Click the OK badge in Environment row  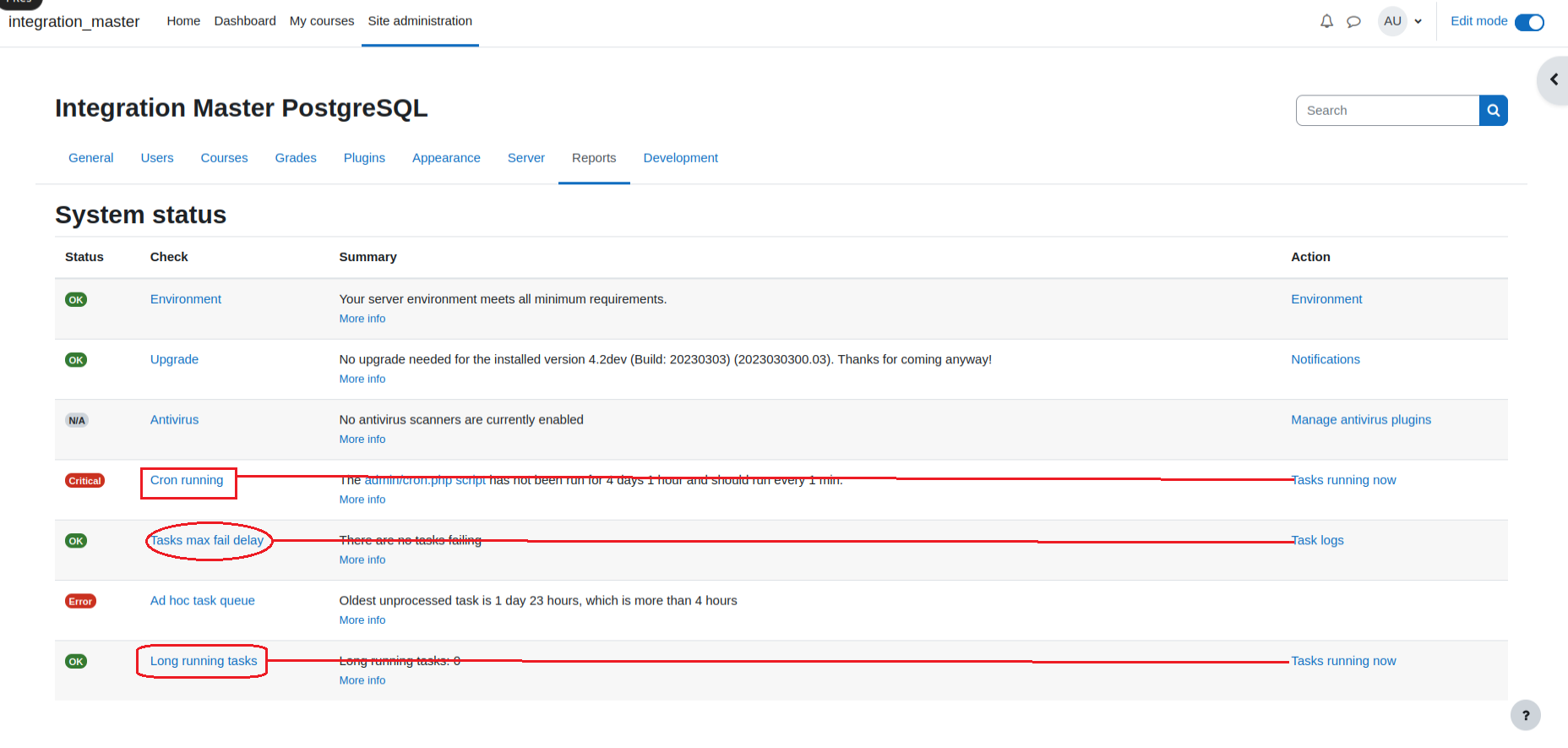(x=76, y=299)
